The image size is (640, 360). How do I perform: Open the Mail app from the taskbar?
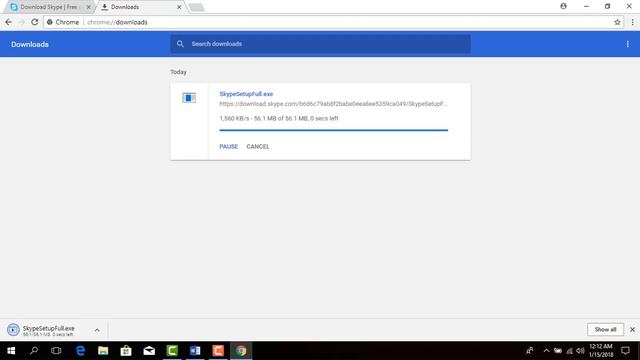(x=149, y=351)
